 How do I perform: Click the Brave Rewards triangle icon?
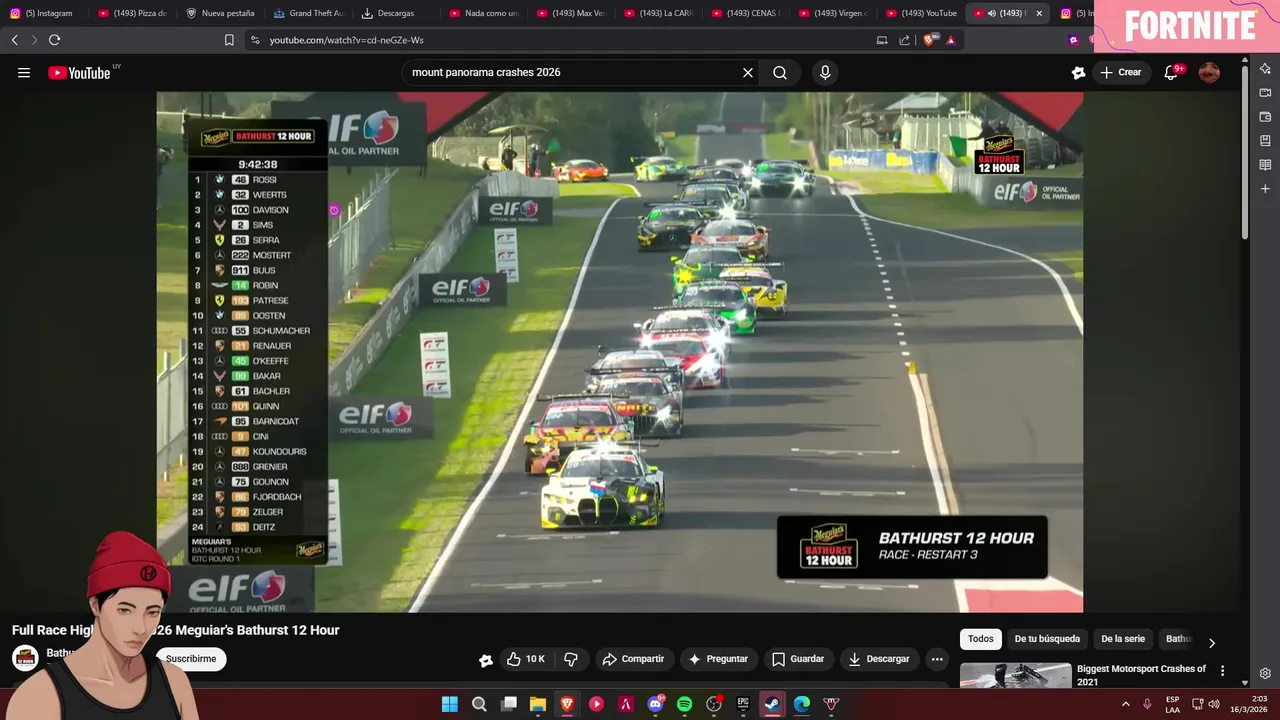pos(951,40)
